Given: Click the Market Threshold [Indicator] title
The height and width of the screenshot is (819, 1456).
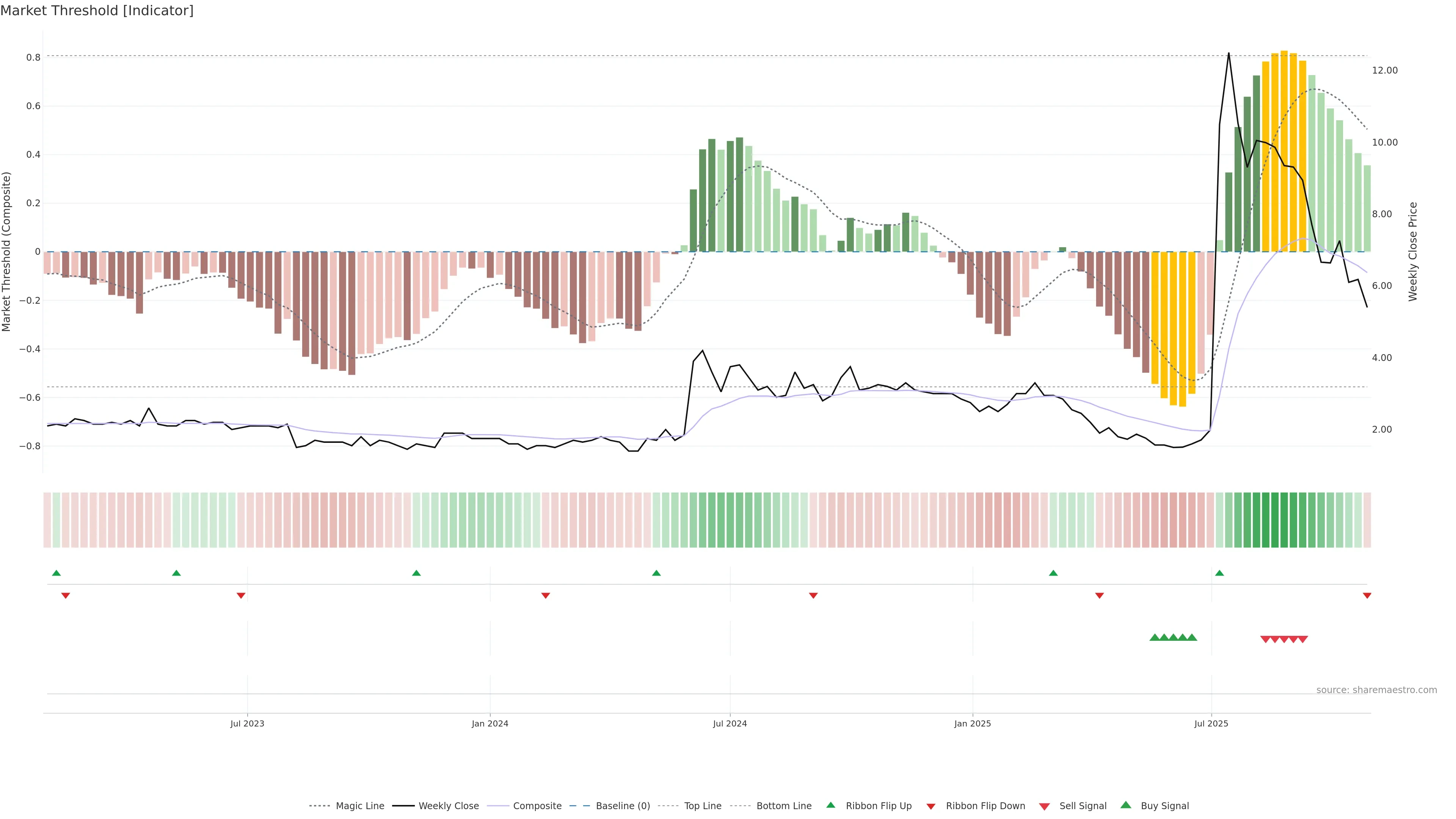Looking at the screenshot, I should pos(97,11).
